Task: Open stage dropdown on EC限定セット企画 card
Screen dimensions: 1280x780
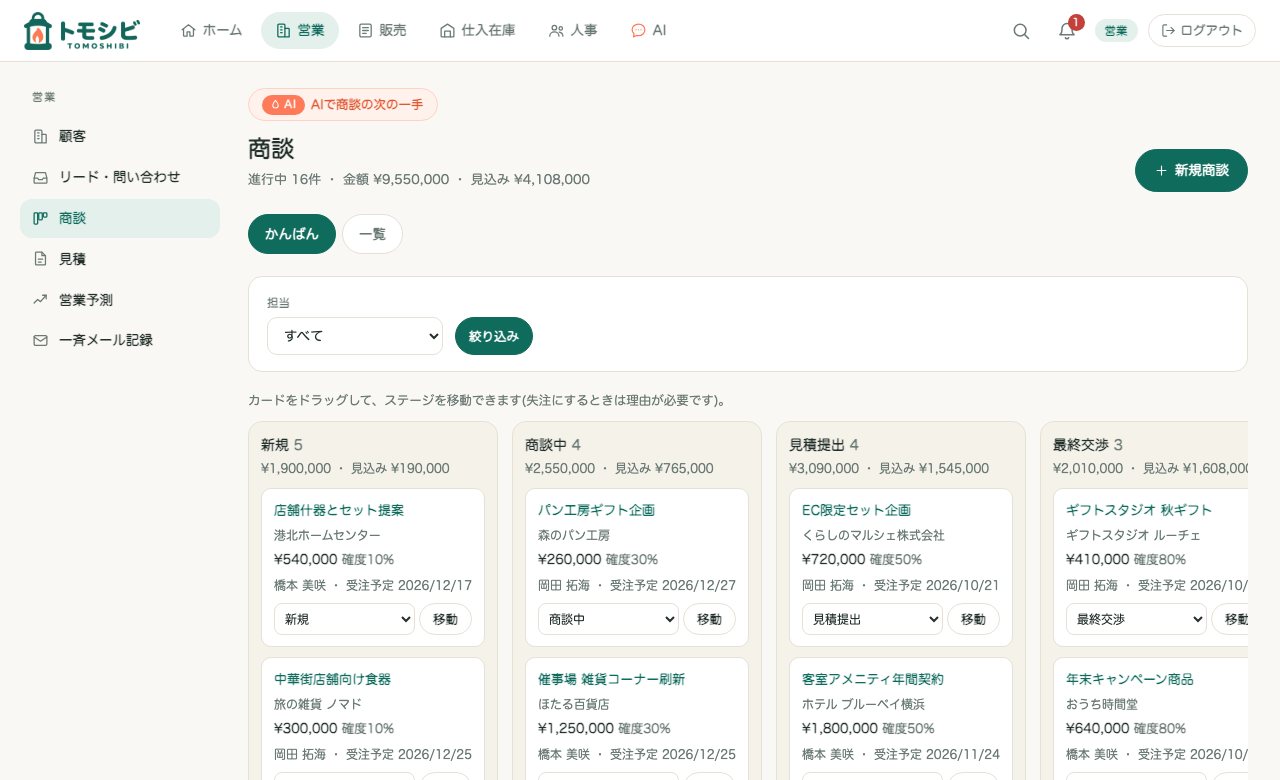Action: coord(872,620)
